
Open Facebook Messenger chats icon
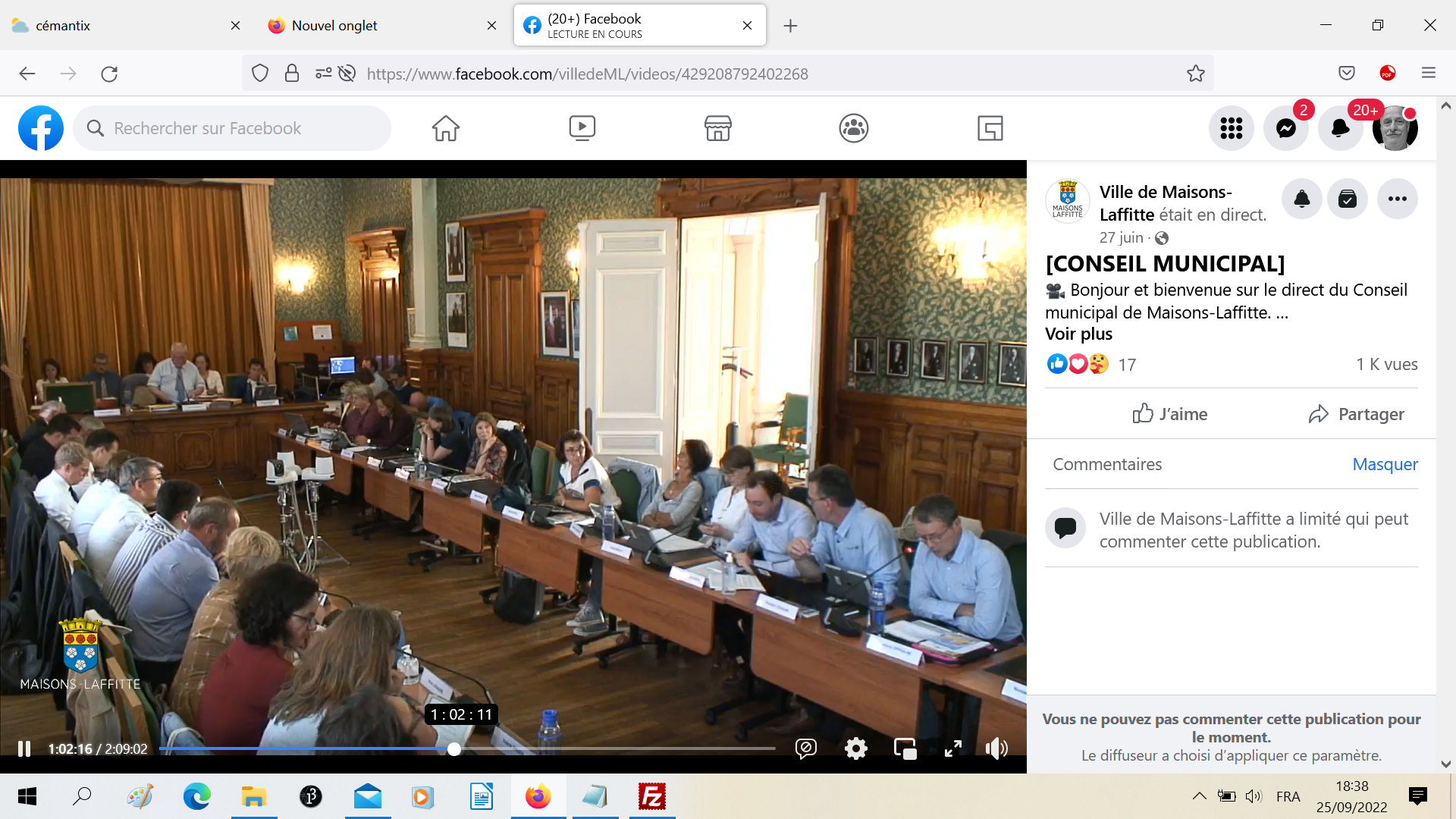pos(1286,128)
